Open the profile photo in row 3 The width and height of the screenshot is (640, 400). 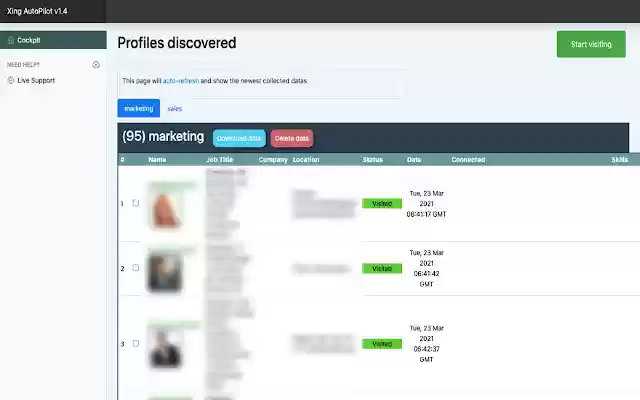165,348
